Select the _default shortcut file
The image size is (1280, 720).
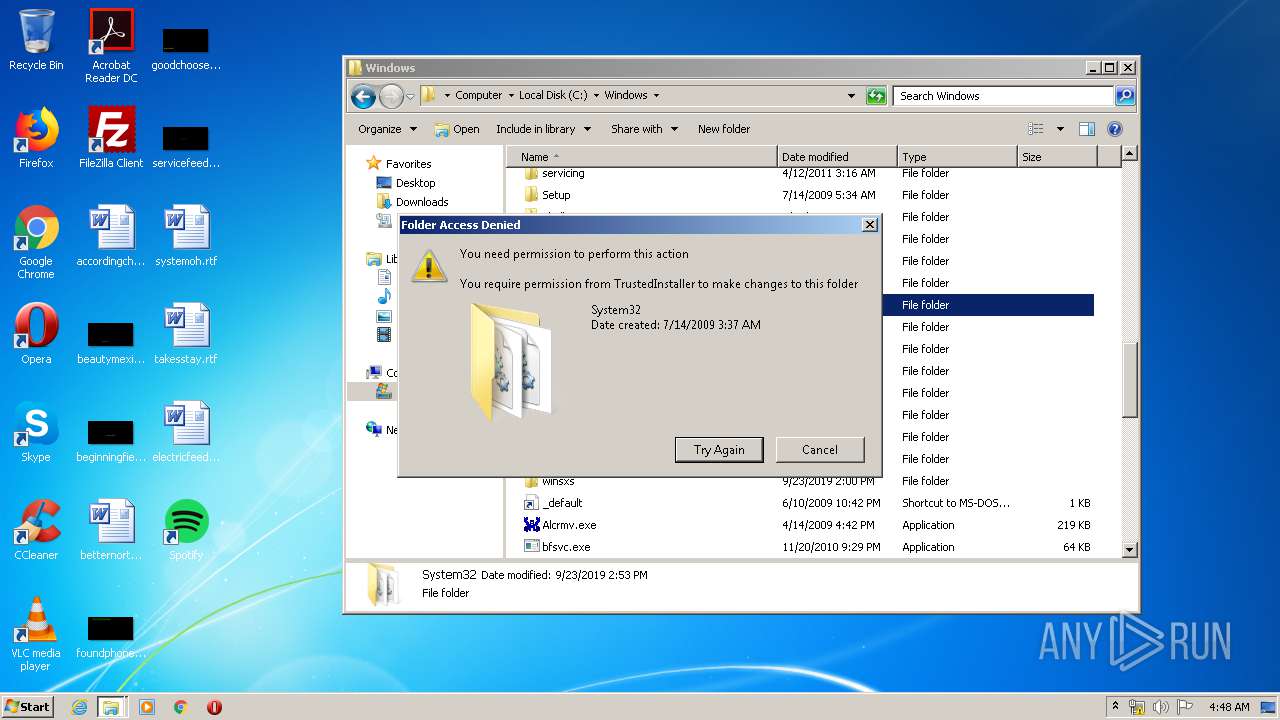pos(808,503)
